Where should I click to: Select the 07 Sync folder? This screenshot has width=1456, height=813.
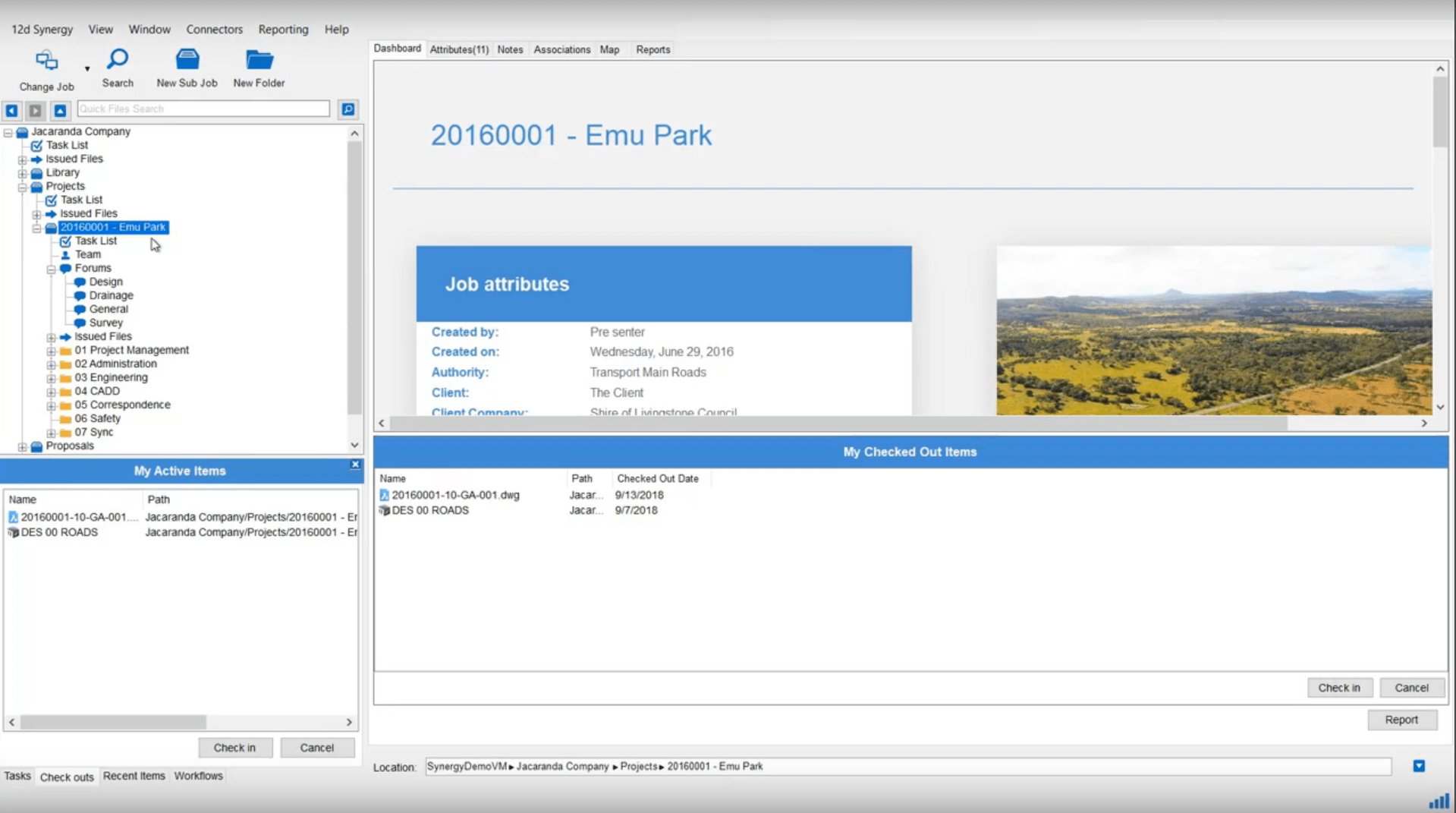[93, 432]
